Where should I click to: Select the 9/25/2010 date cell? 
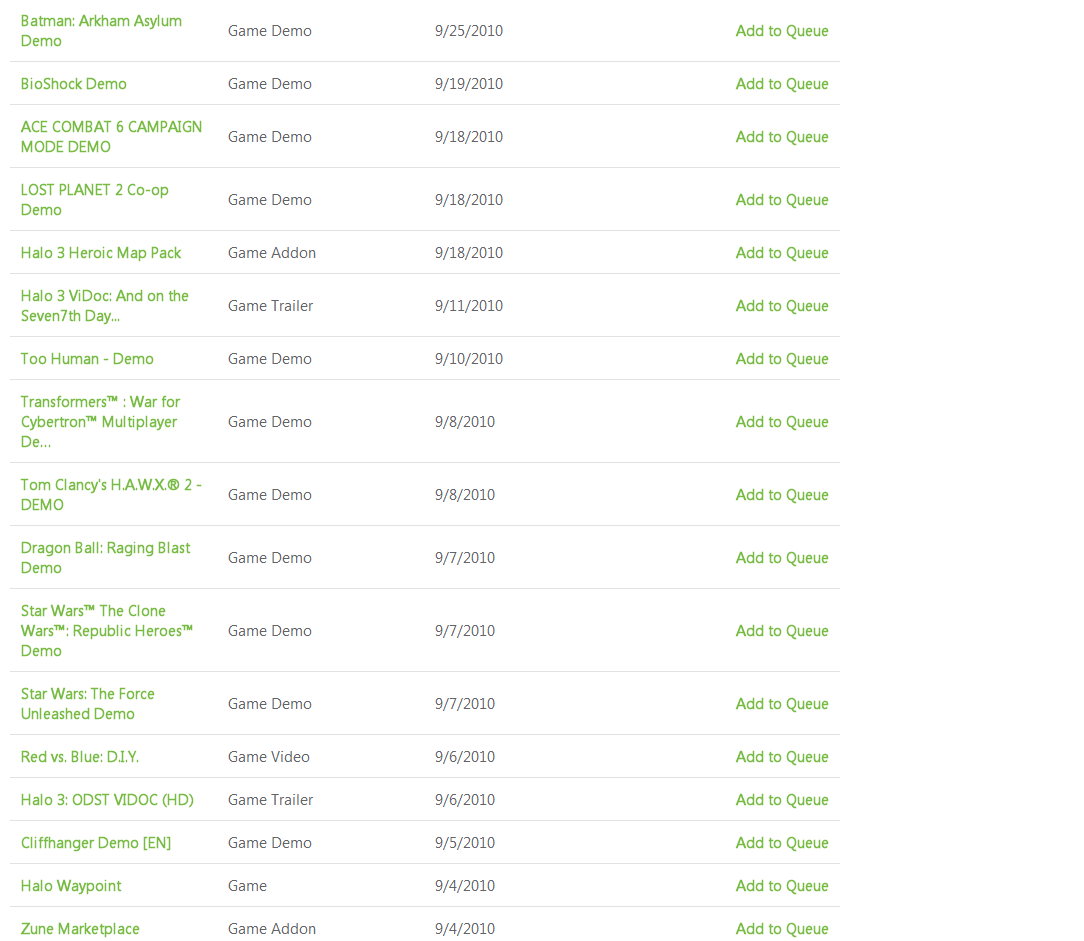tap(469, 31)
